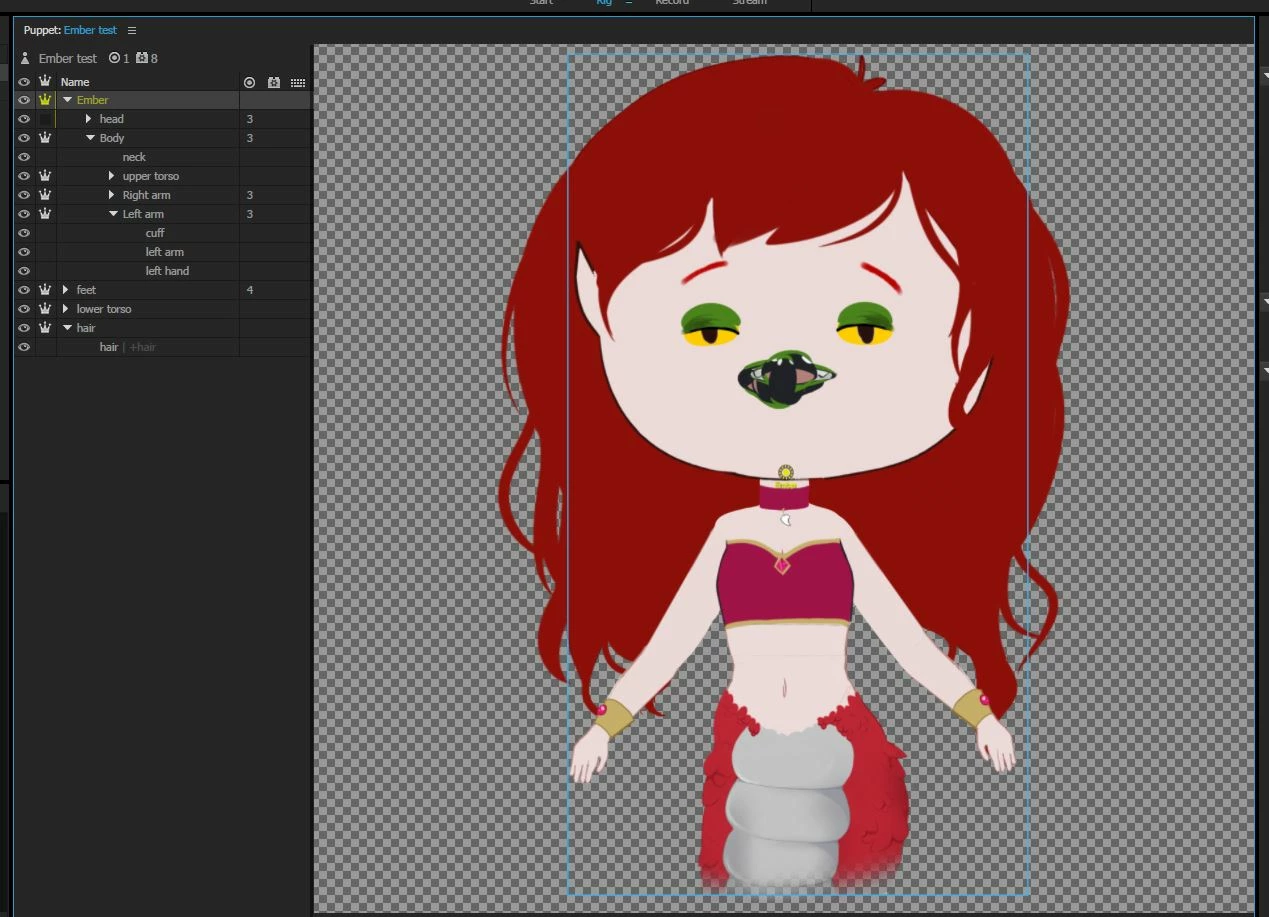Click the crown icon in the column header

[45, 81]
